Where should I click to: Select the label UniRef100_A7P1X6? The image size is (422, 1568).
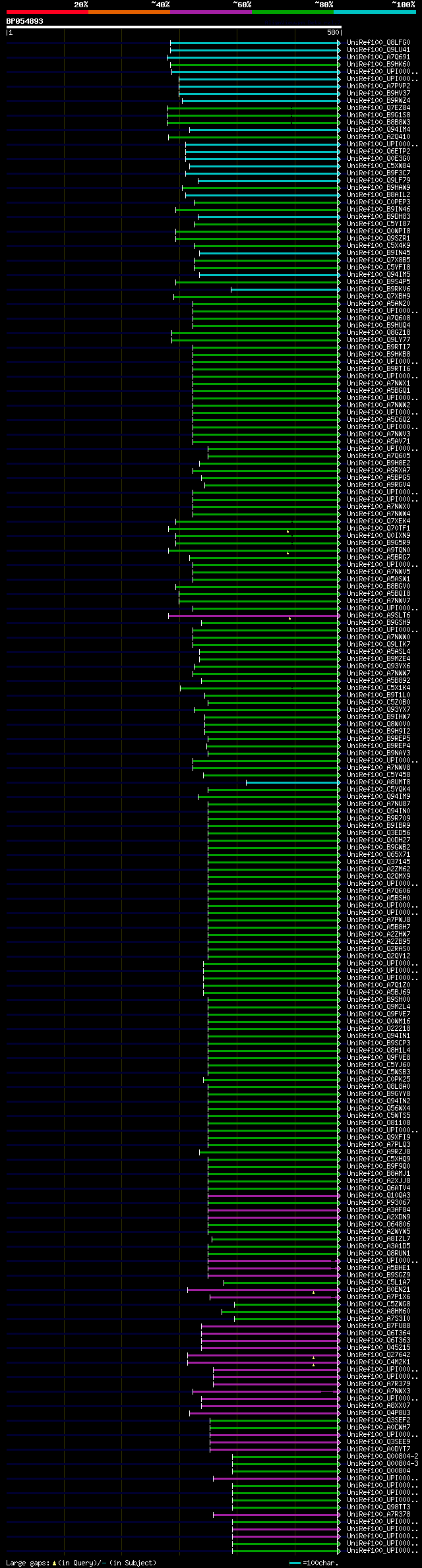(x=378, y=1297)
